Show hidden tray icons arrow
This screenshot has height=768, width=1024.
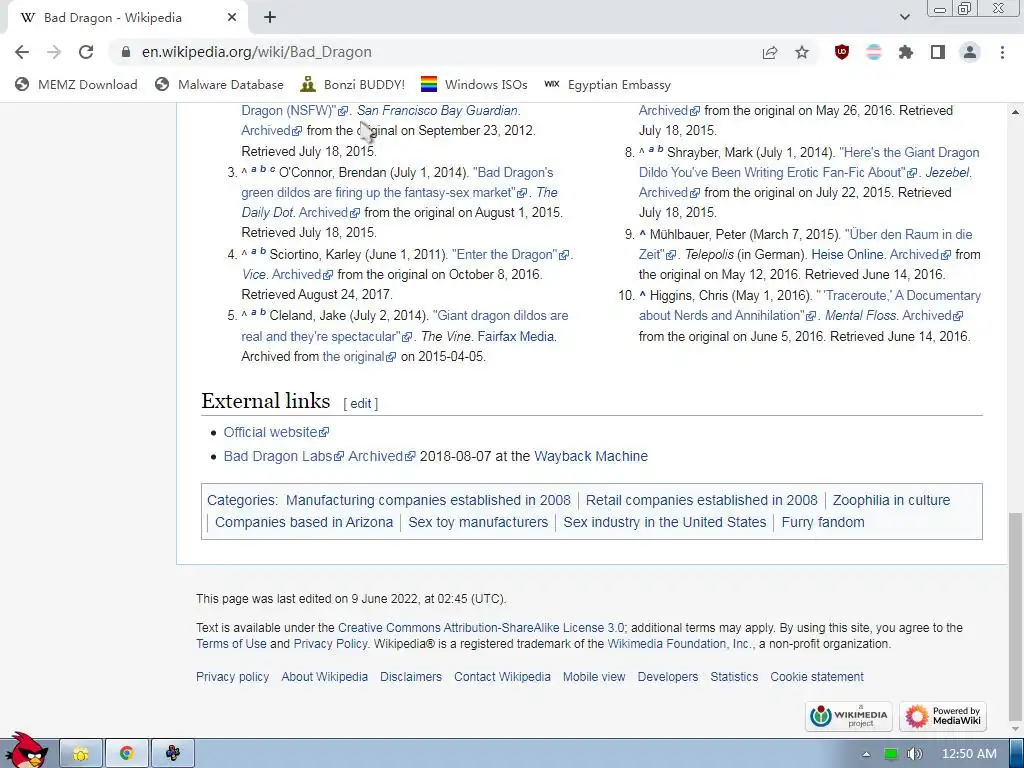click(866, 754)
